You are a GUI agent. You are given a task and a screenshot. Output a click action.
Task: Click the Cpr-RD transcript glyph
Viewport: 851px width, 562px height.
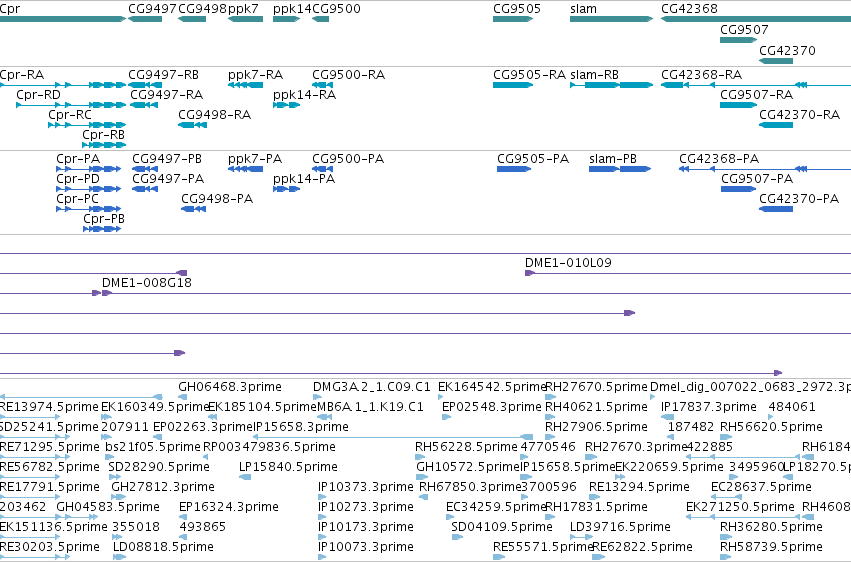(71, 105)
